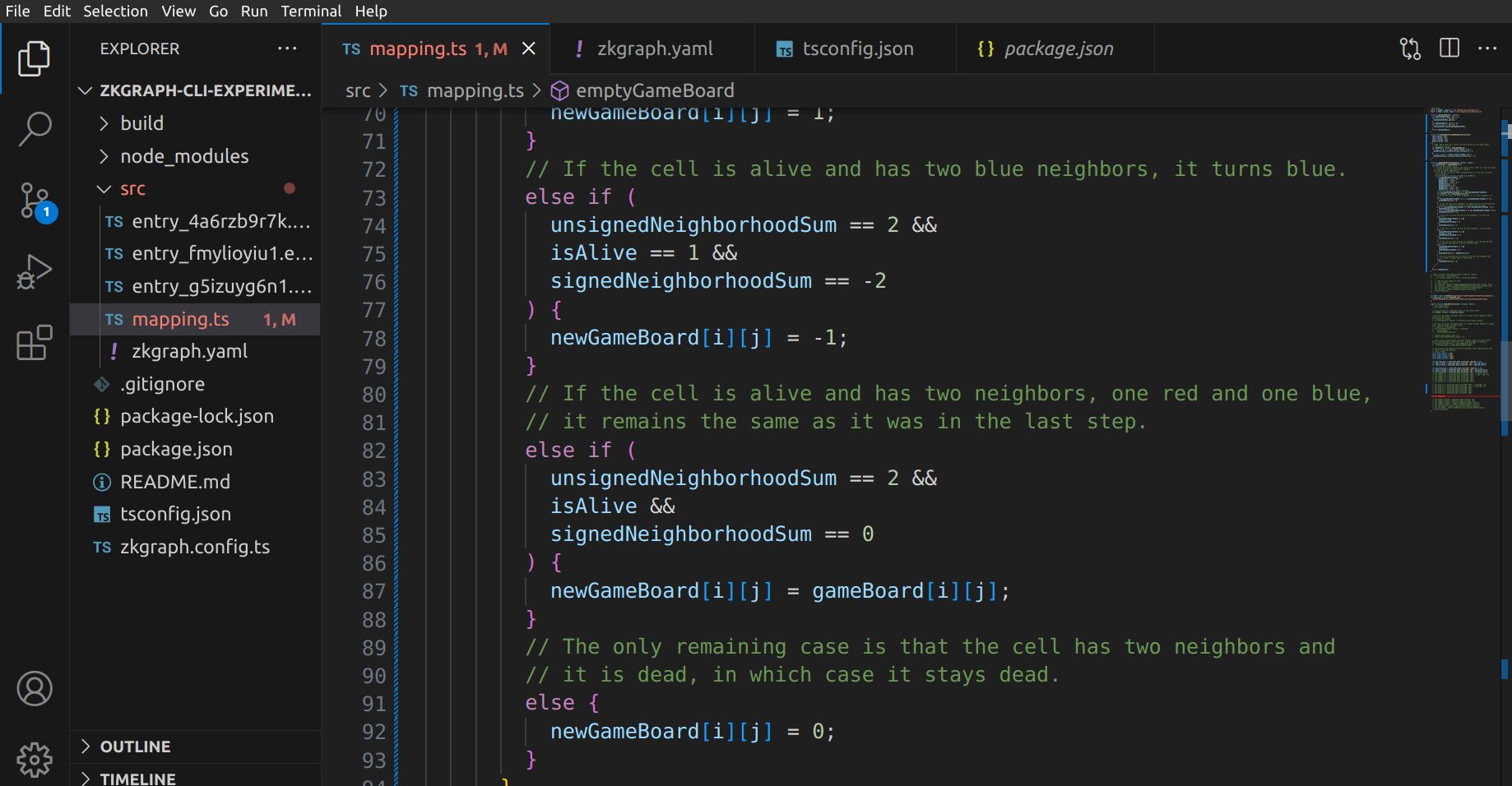Open entry_g5izuyg6n1 file in explorer
The height and width of the screenshot is (786, 1512).
195,287
